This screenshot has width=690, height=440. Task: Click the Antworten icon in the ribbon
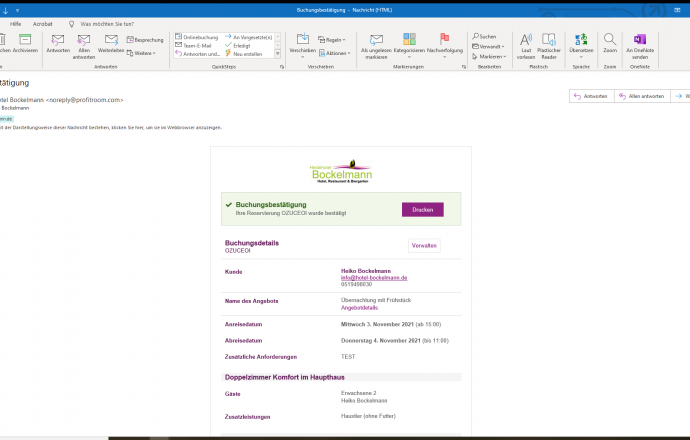click(x=58, y=43)
